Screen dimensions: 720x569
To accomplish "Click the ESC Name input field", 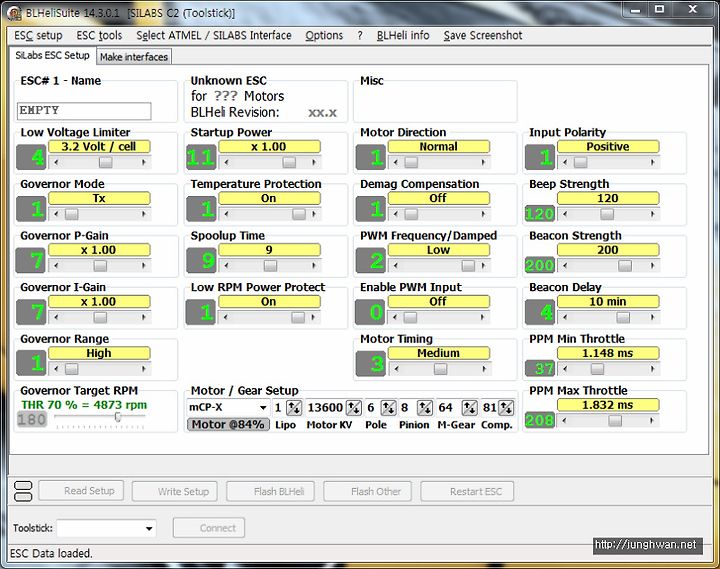I will [84, 111].
